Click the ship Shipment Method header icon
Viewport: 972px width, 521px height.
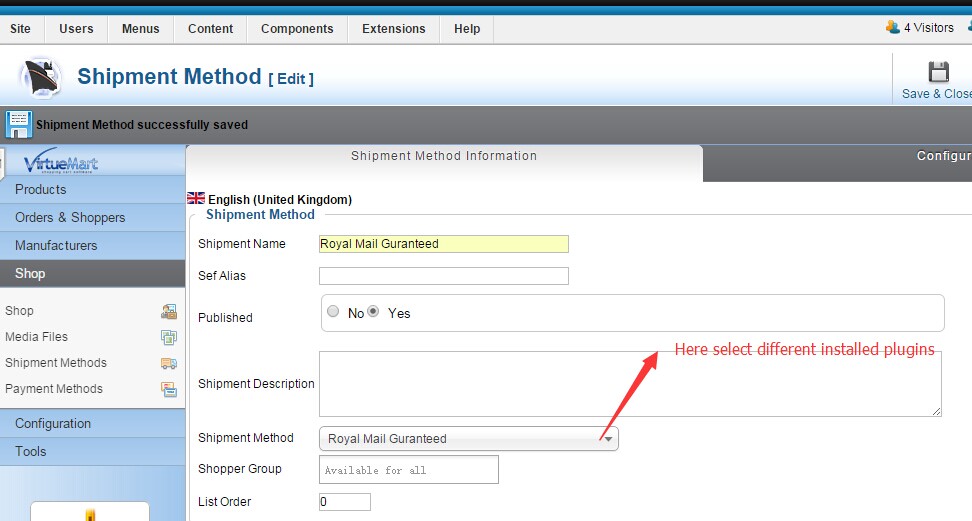coord(41,78)
